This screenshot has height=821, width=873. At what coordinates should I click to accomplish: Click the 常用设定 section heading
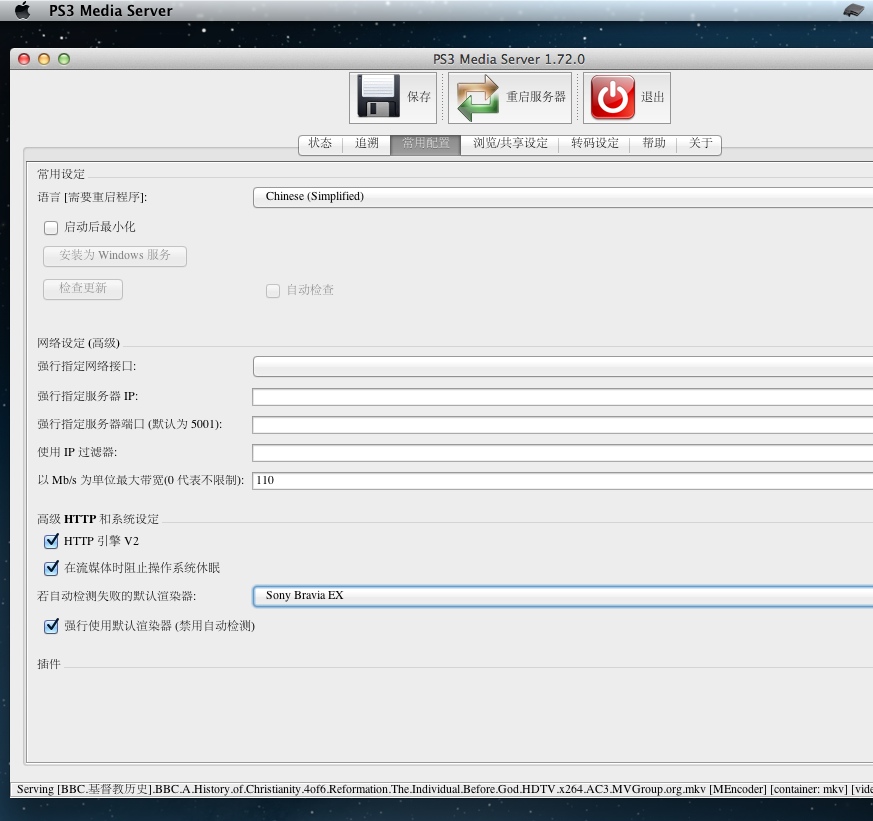(x=61, y=174)
